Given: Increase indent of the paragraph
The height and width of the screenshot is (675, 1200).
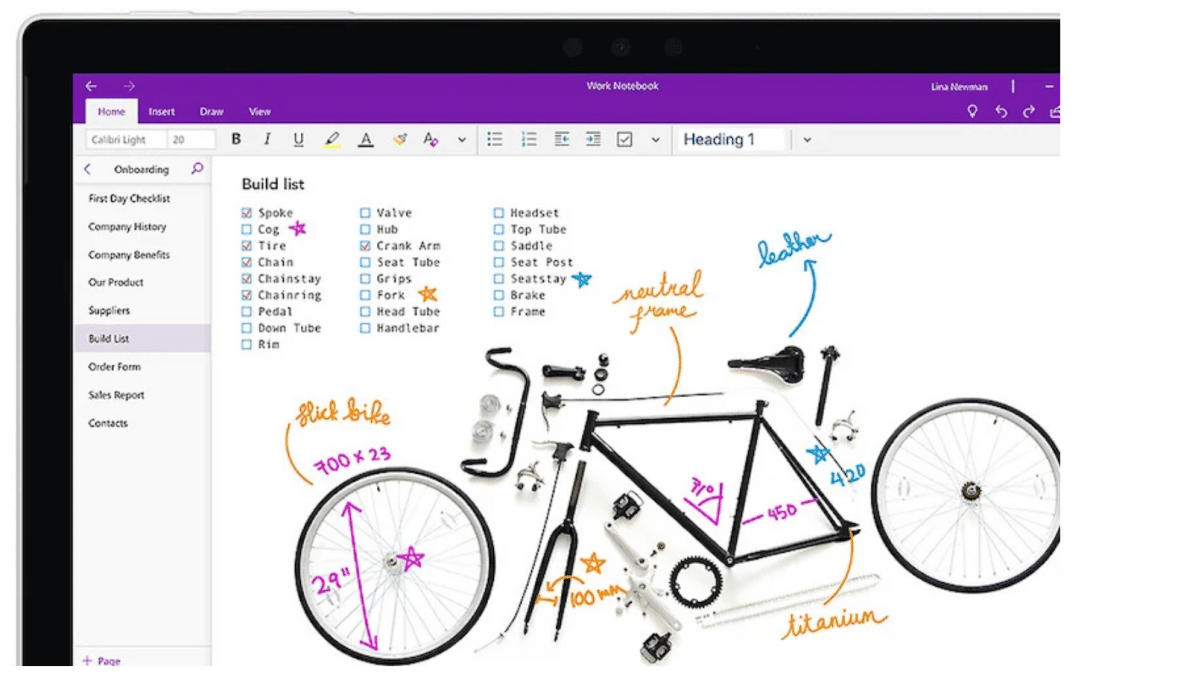Looking at the screenshot, I should [593, 140].
